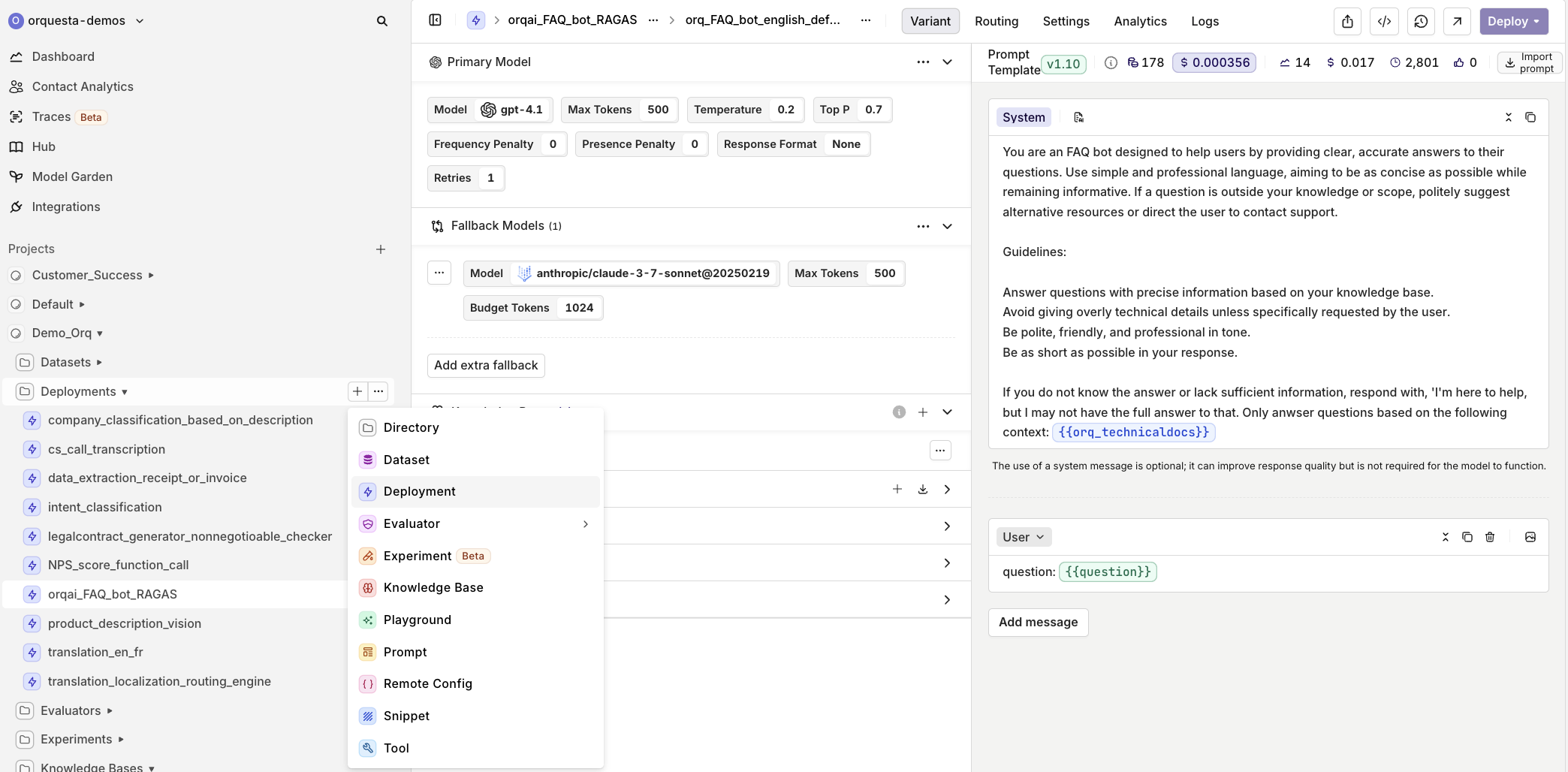Screen dimensions: 1568x772
Task: Open options after orqai_FAQ_bot_RAGAS breadcrumb
Action: [x=653, y=20]
